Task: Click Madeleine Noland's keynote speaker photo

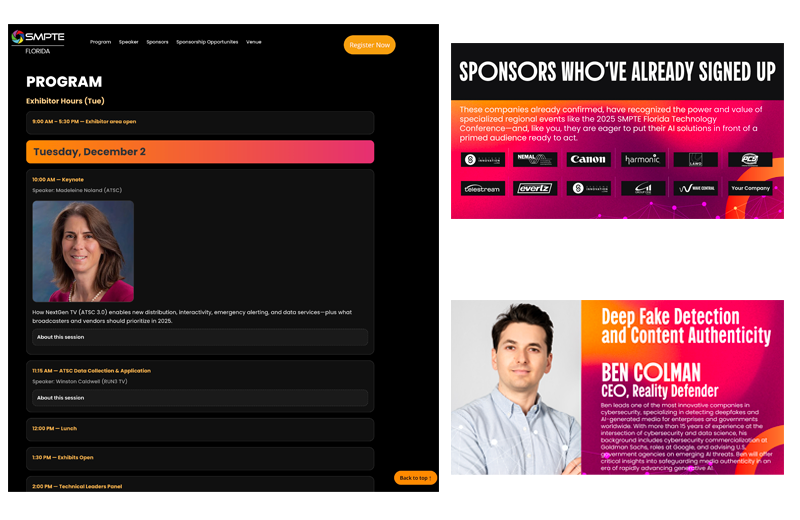Action: click(x=83, y=251)
